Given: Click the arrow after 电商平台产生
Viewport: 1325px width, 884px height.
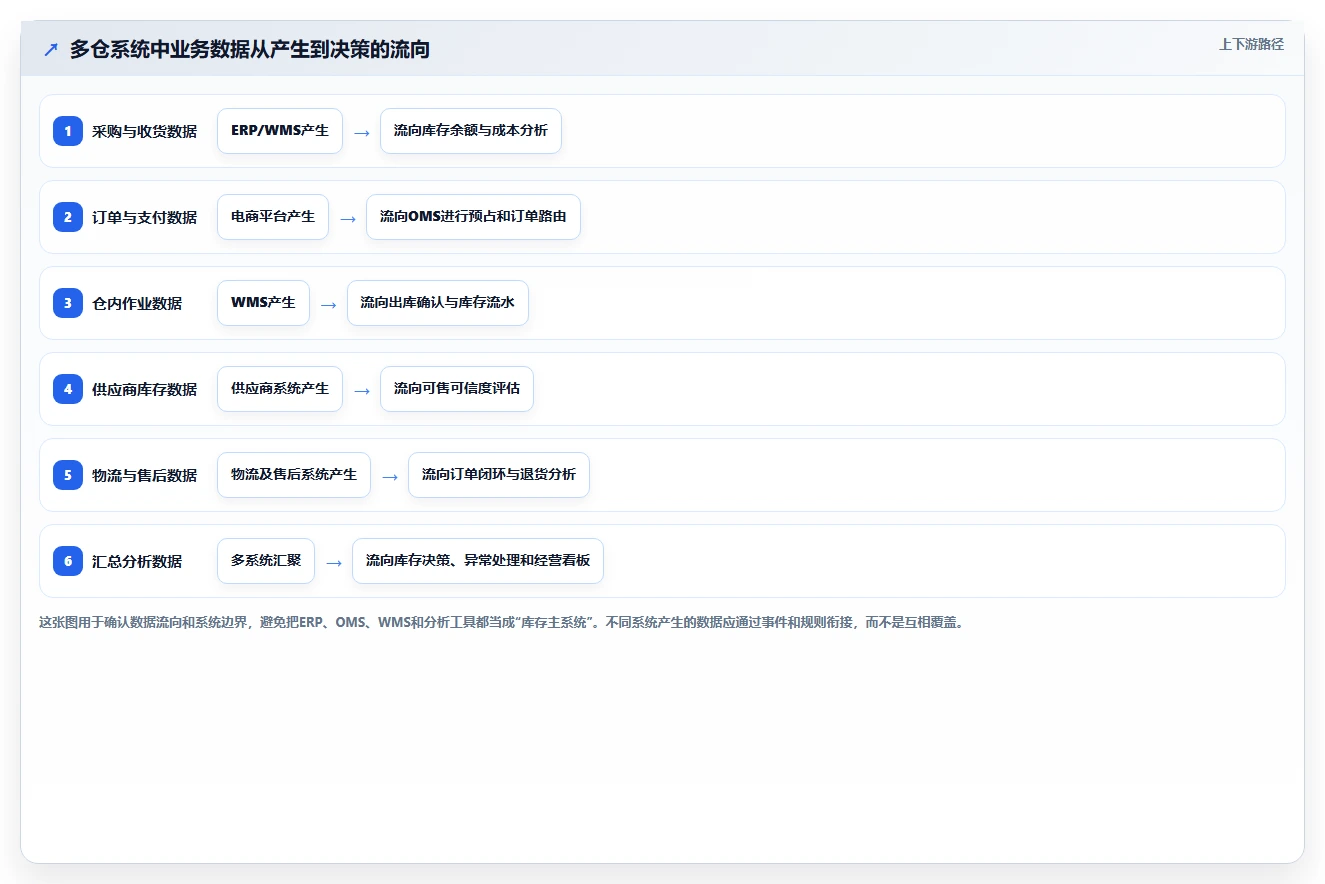Looking at the screenshot, I should [x=348, y=218].
